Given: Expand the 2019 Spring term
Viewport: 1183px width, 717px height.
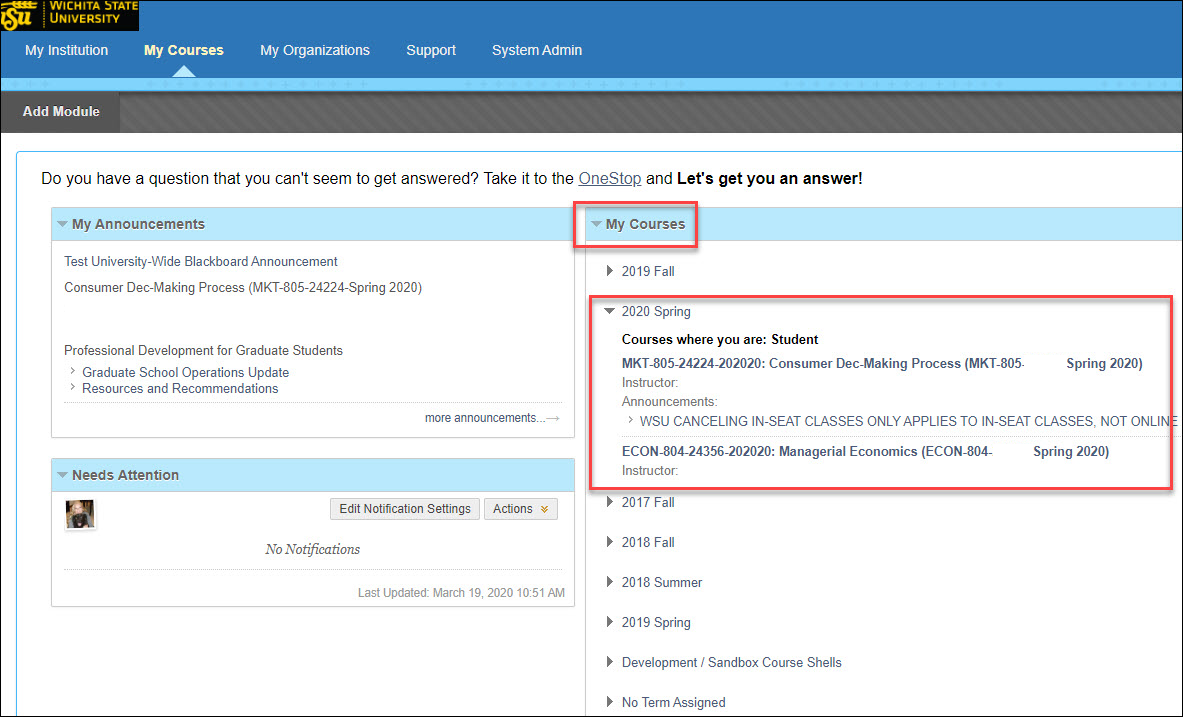Looking at the screenshot, I should (x=610, y=622).
